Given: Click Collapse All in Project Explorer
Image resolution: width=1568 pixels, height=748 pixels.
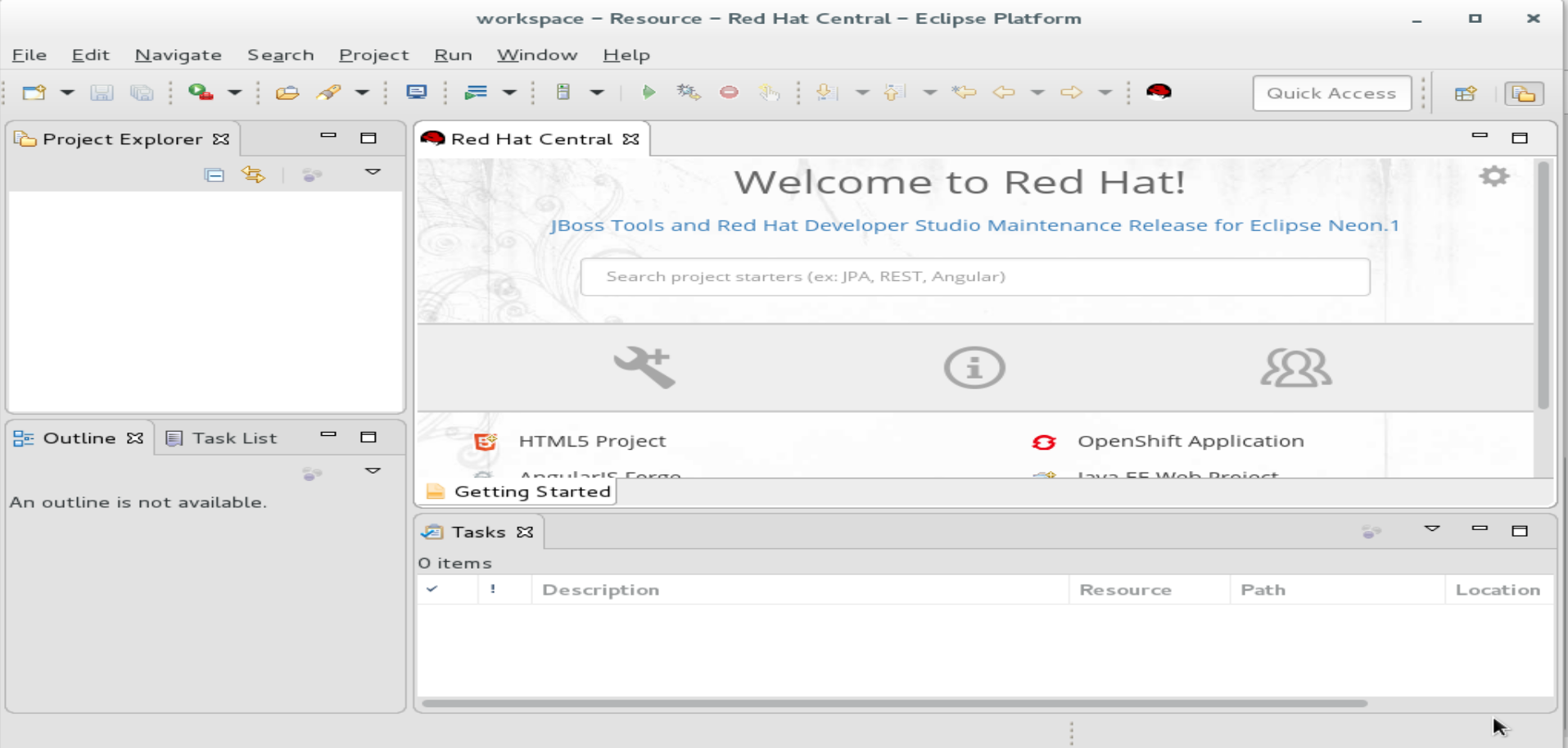Looking at the screenshot, I should coord(214,175).
